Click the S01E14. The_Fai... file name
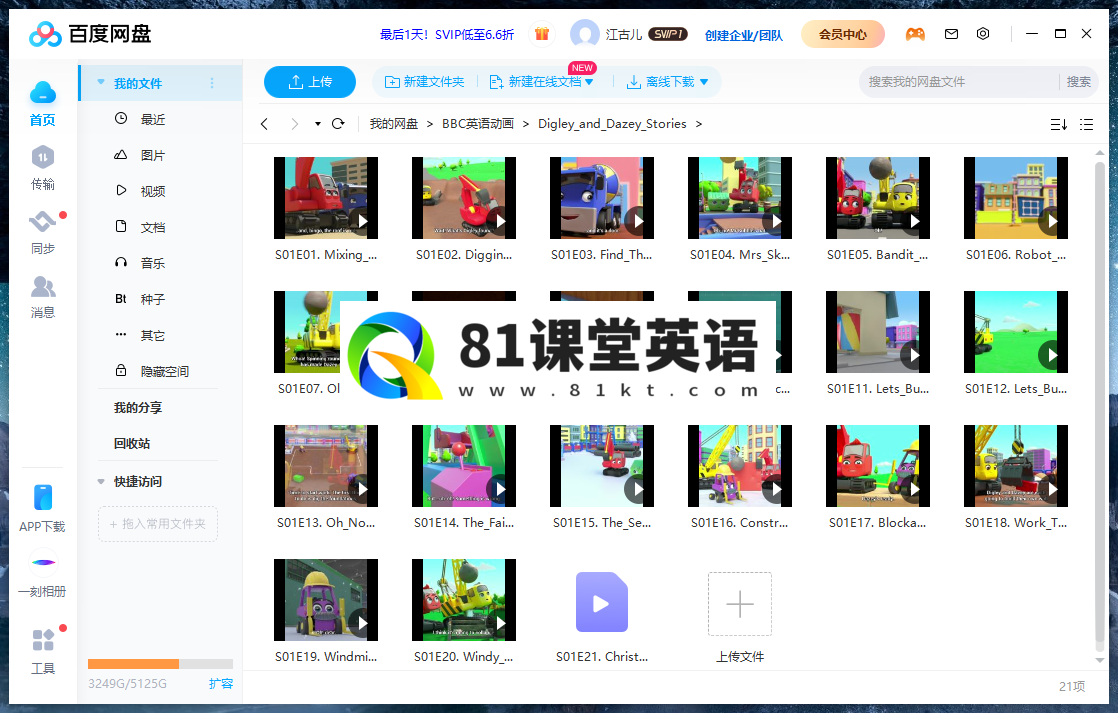This screenshot has width=1118, height=713. (464, 523)
